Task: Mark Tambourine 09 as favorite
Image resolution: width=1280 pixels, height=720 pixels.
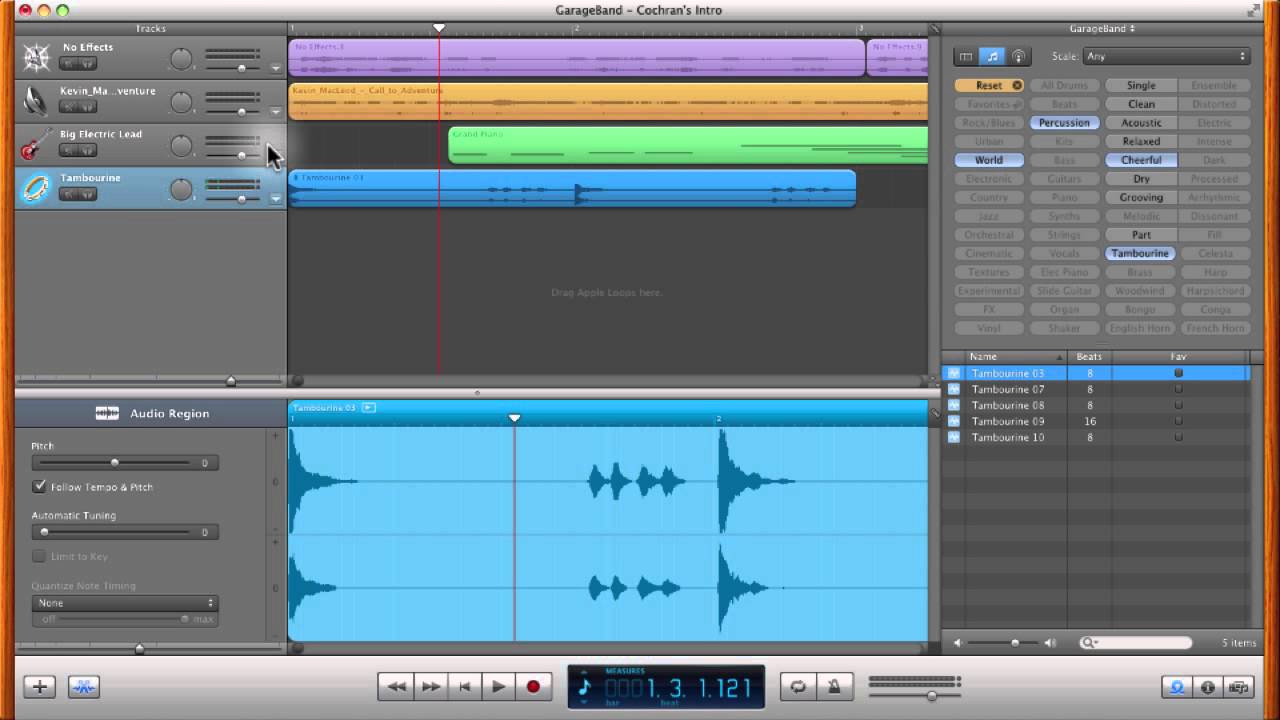Action: [x=1178, y=421]
